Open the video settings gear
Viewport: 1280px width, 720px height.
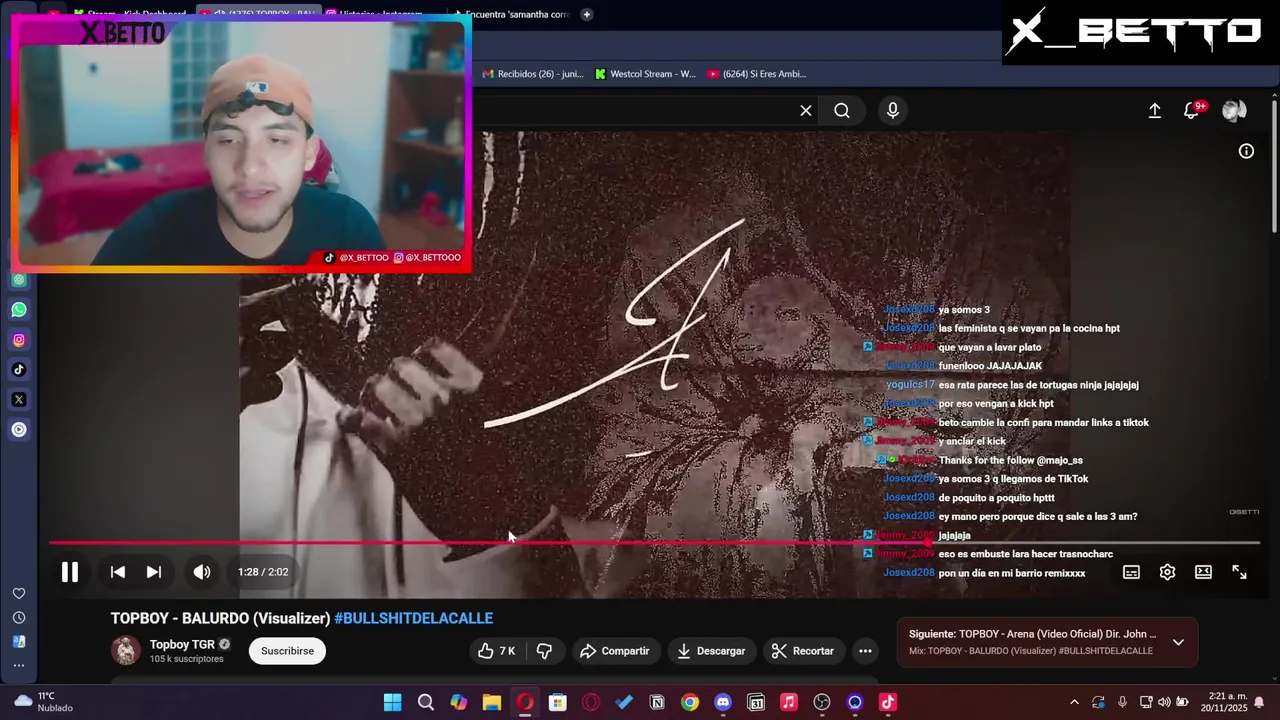coord(1167,572)
